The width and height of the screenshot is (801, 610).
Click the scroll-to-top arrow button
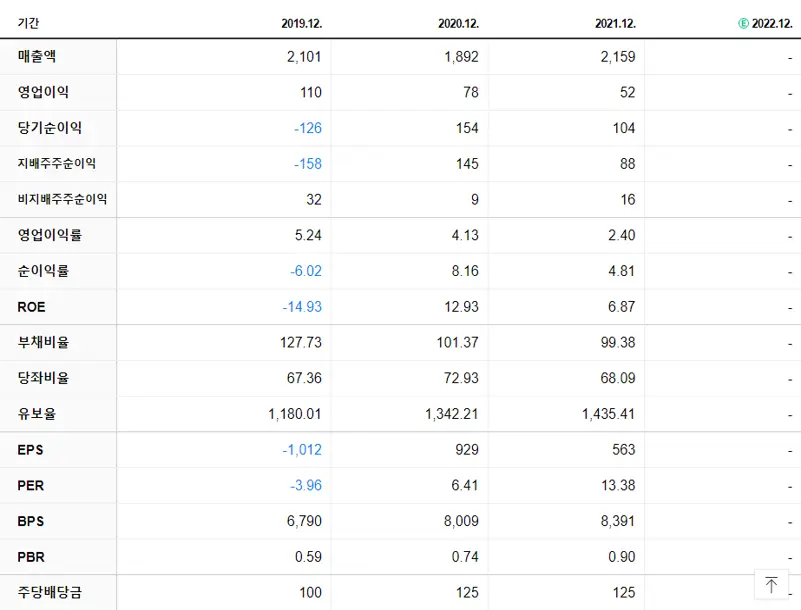[x=771, y=584]
